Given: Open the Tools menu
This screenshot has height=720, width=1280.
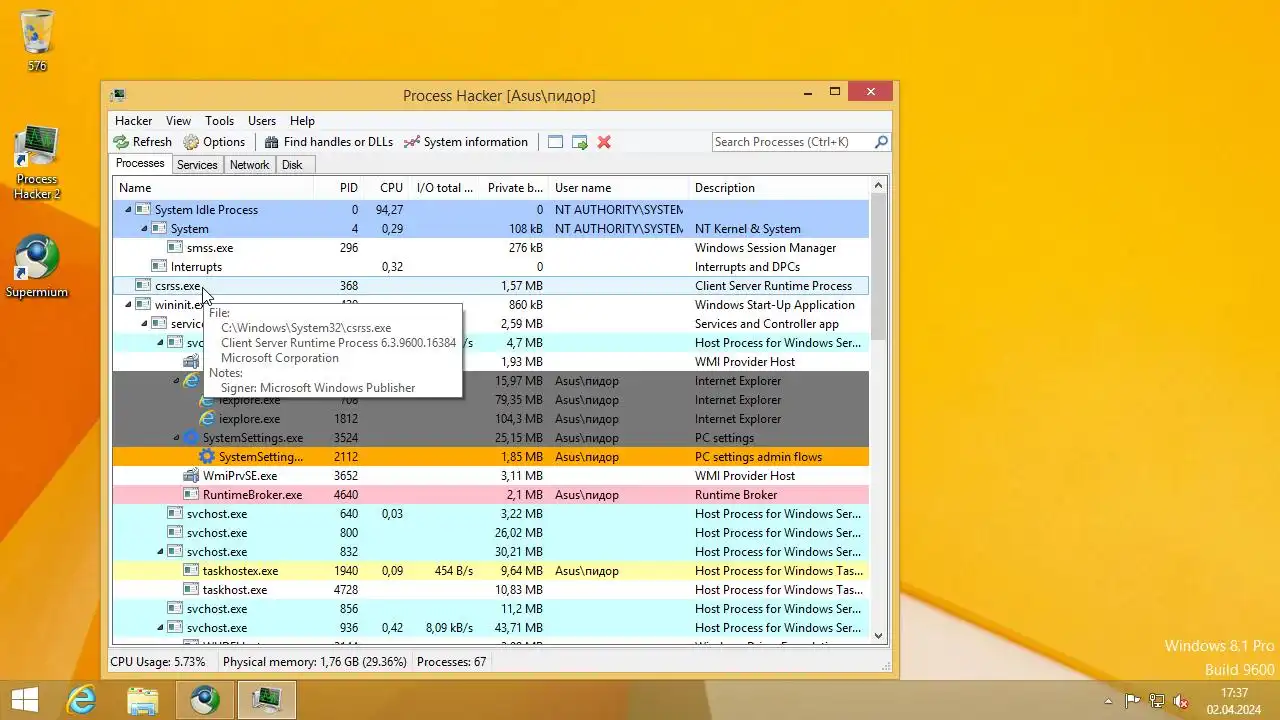Looking at the screenshot, I should (x=219, y=120).
